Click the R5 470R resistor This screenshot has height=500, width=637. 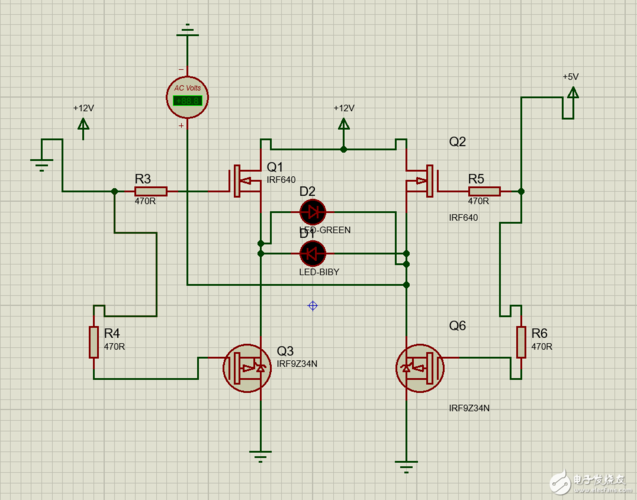click(484, 191)
